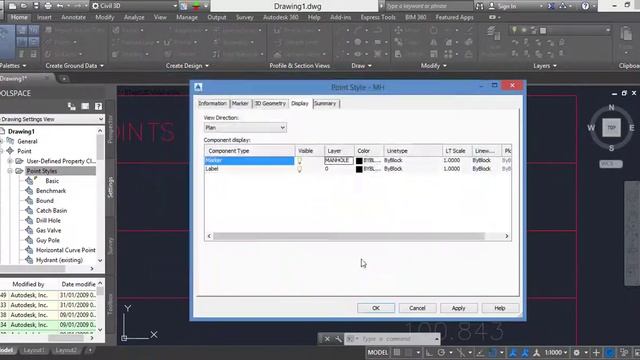This screenshot has width=640, height=360.
Task: Click the plus annotation monitor icon in status bar
Action: (596, 352)
